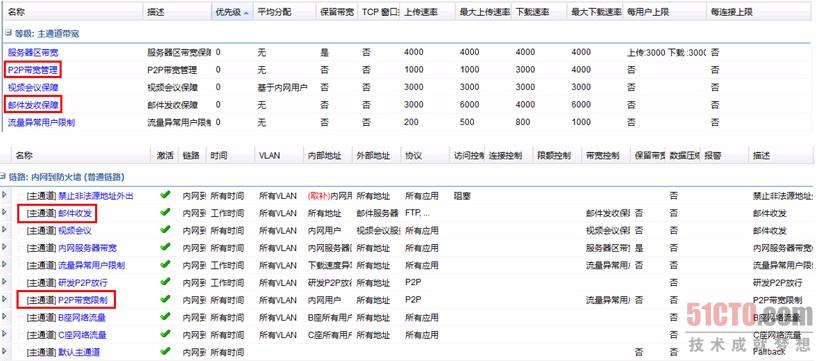Open the 默认主通道 rule link
Image resolution: width=820 pixels, height=361 pixels.
tap(78, 352)
